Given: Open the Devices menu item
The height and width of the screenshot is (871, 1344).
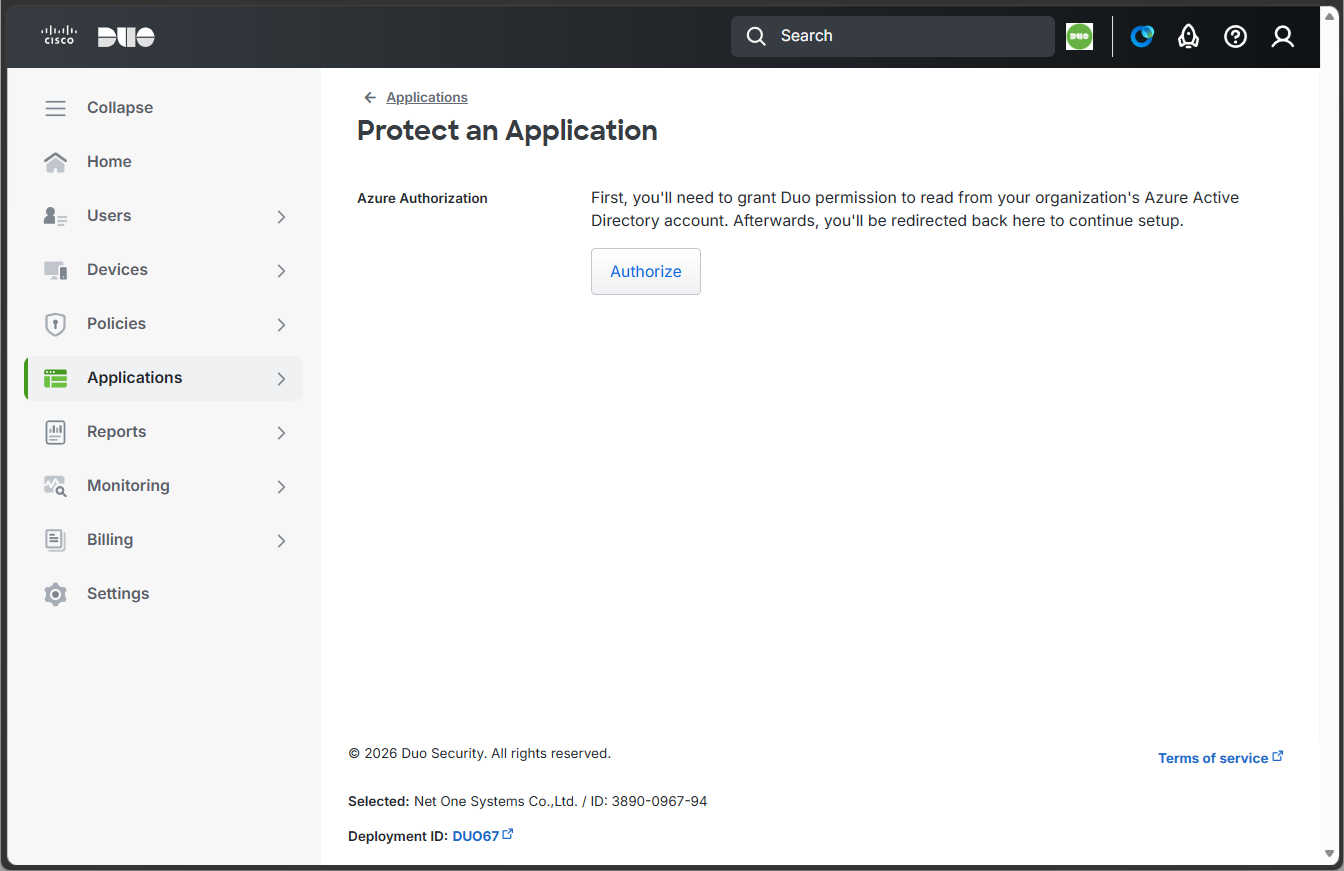Looking at the screenshot, I should tap(163, 270).
